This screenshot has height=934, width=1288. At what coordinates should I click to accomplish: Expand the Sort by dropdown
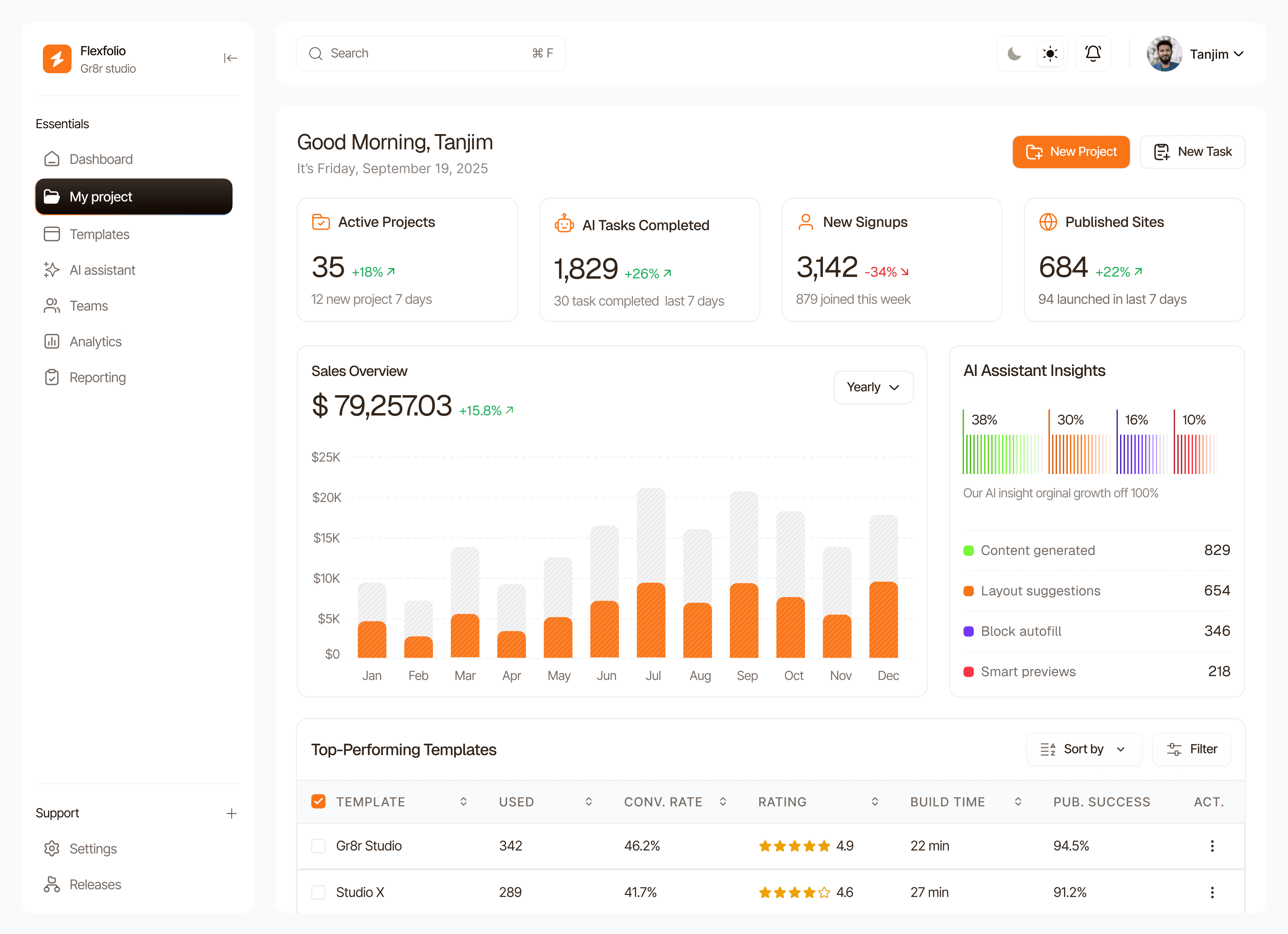click(1083, 749)
